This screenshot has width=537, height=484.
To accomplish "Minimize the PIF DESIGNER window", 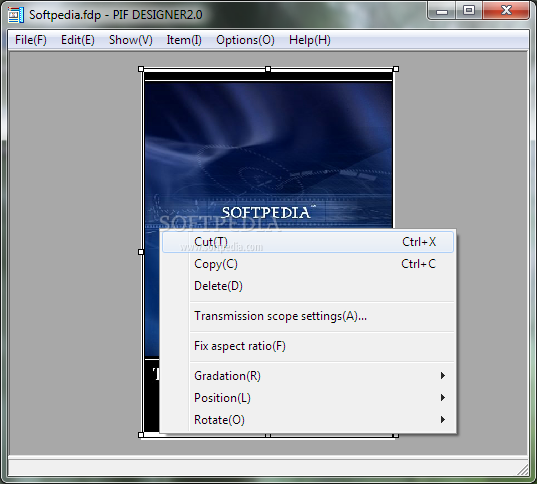I will (442, 11).
